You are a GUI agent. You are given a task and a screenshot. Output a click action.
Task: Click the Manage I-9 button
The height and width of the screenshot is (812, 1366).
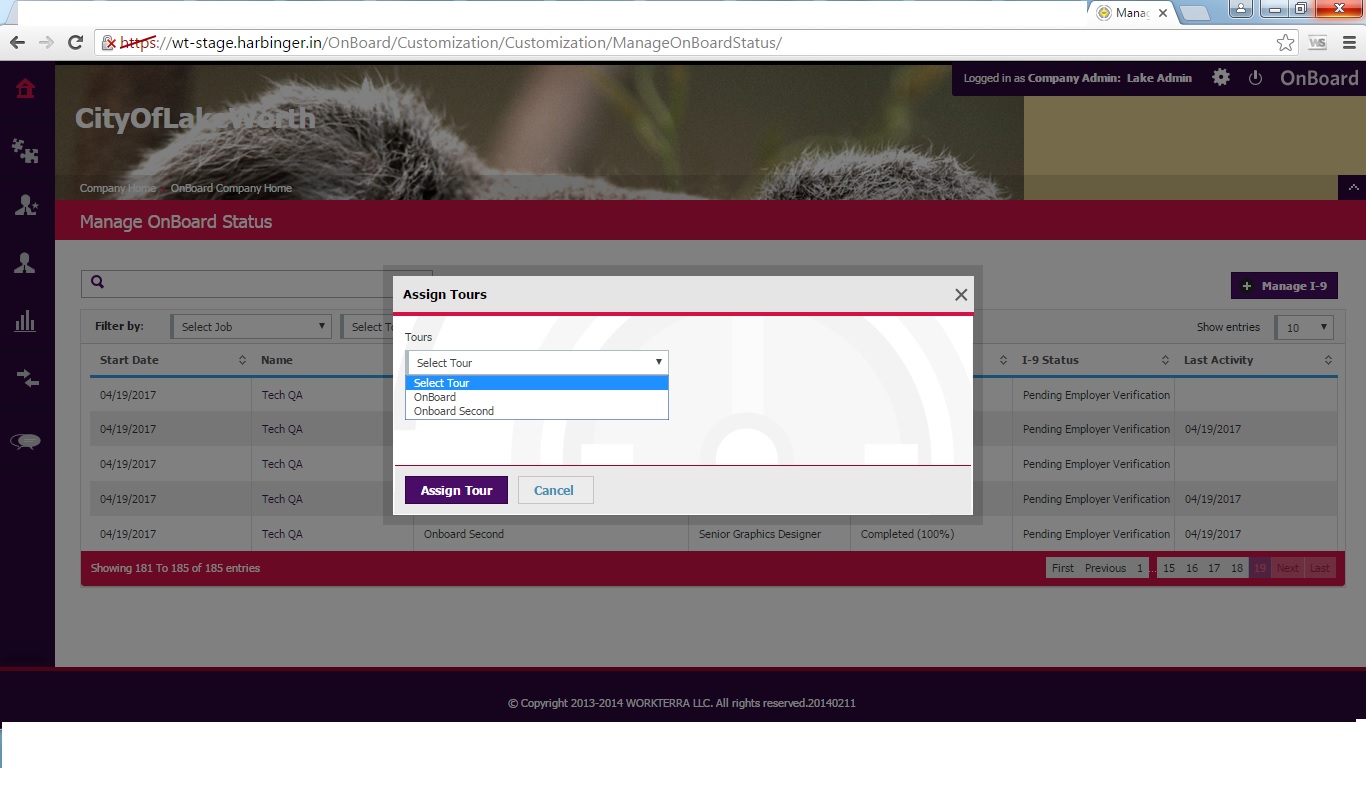1284,286
